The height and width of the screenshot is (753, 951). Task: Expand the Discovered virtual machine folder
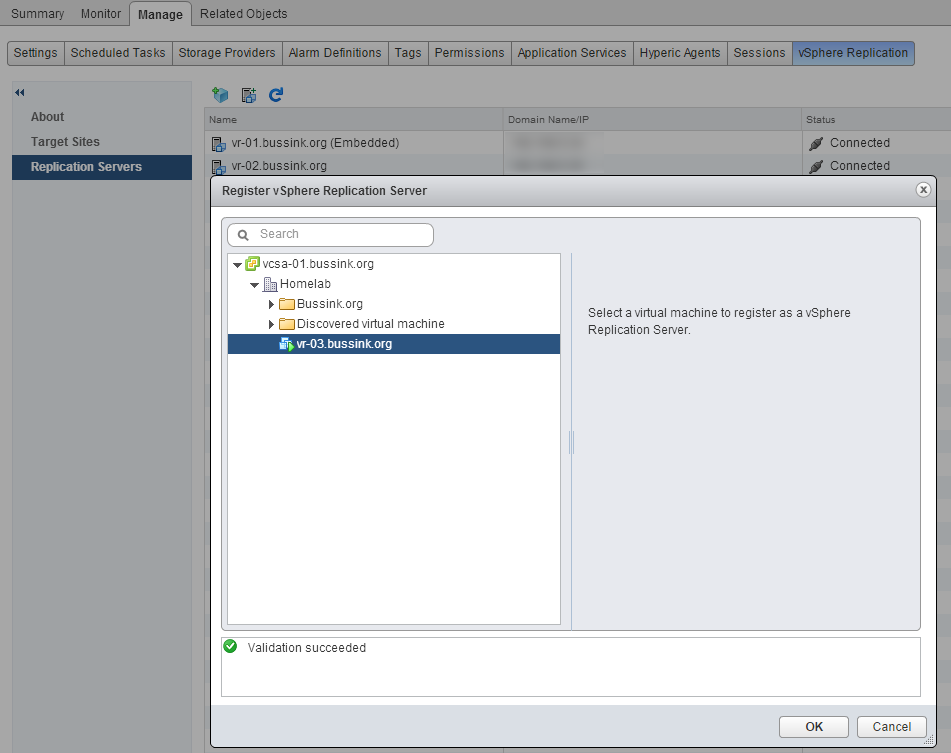tap(272, 324)
